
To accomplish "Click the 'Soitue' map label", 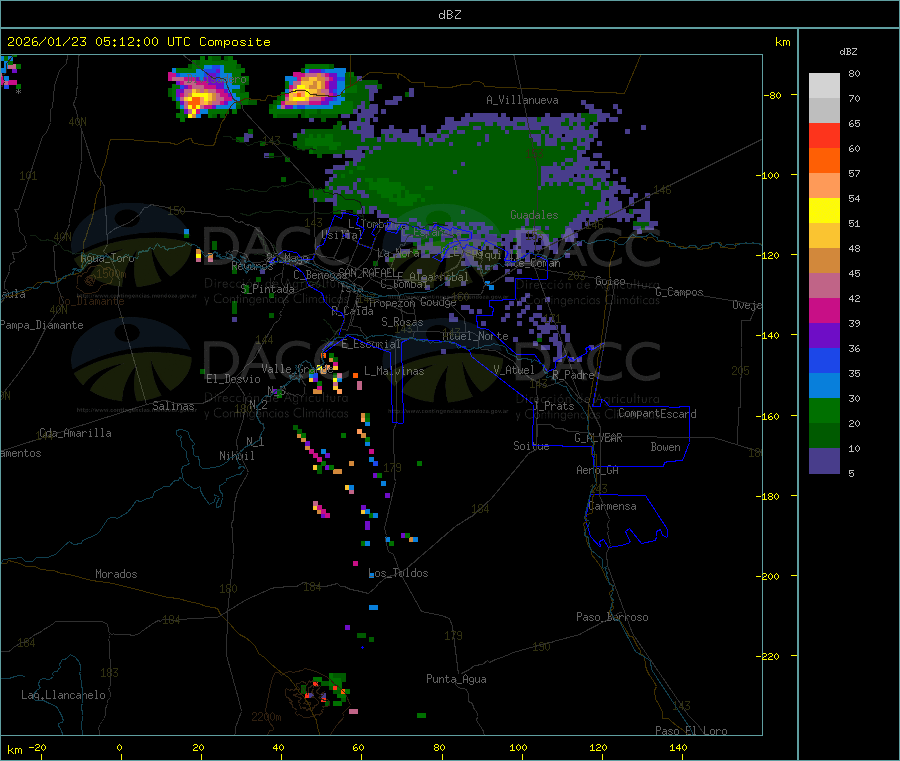I will [x=531, y=446].
